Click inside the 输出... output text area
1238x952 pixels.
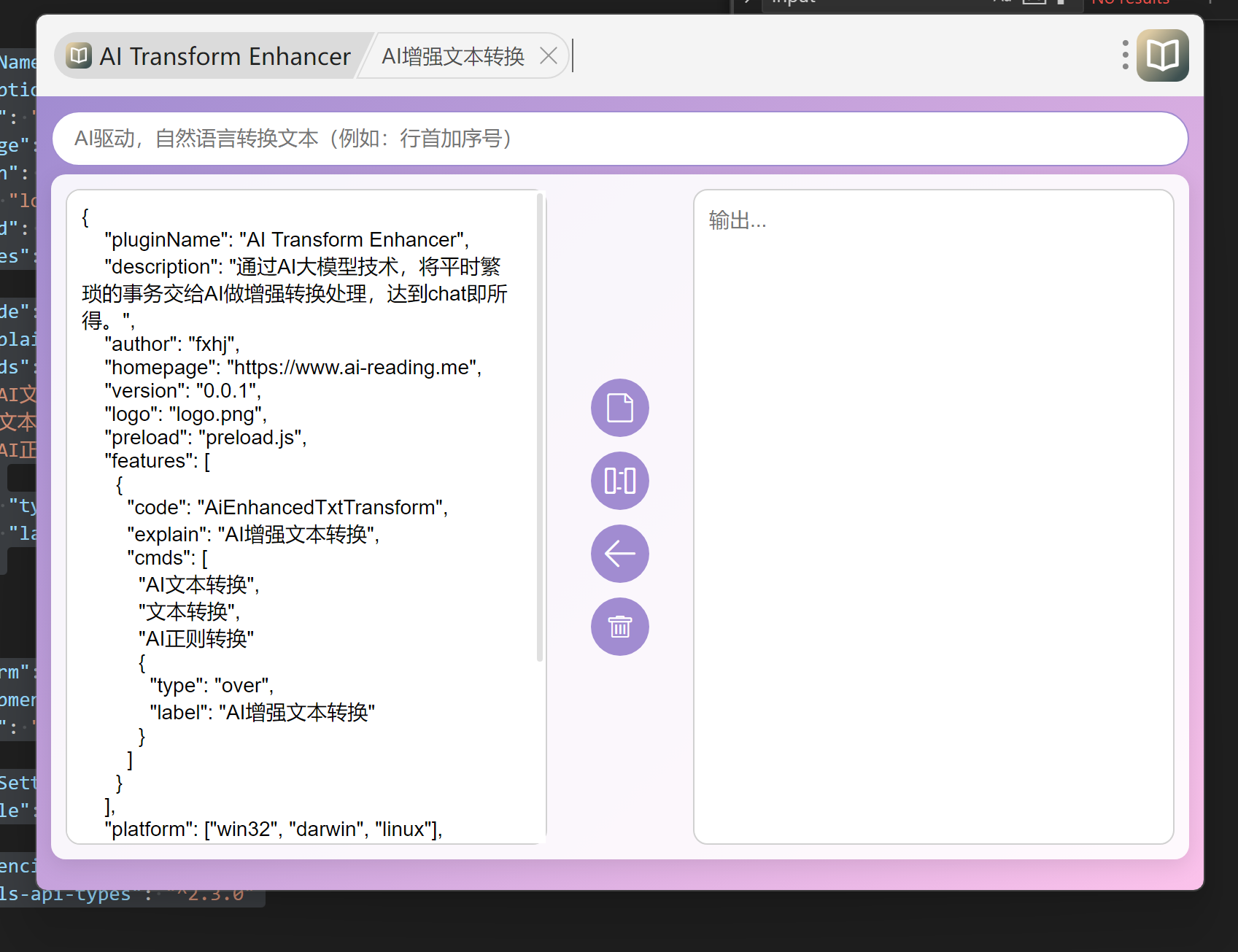coord(933,516)
